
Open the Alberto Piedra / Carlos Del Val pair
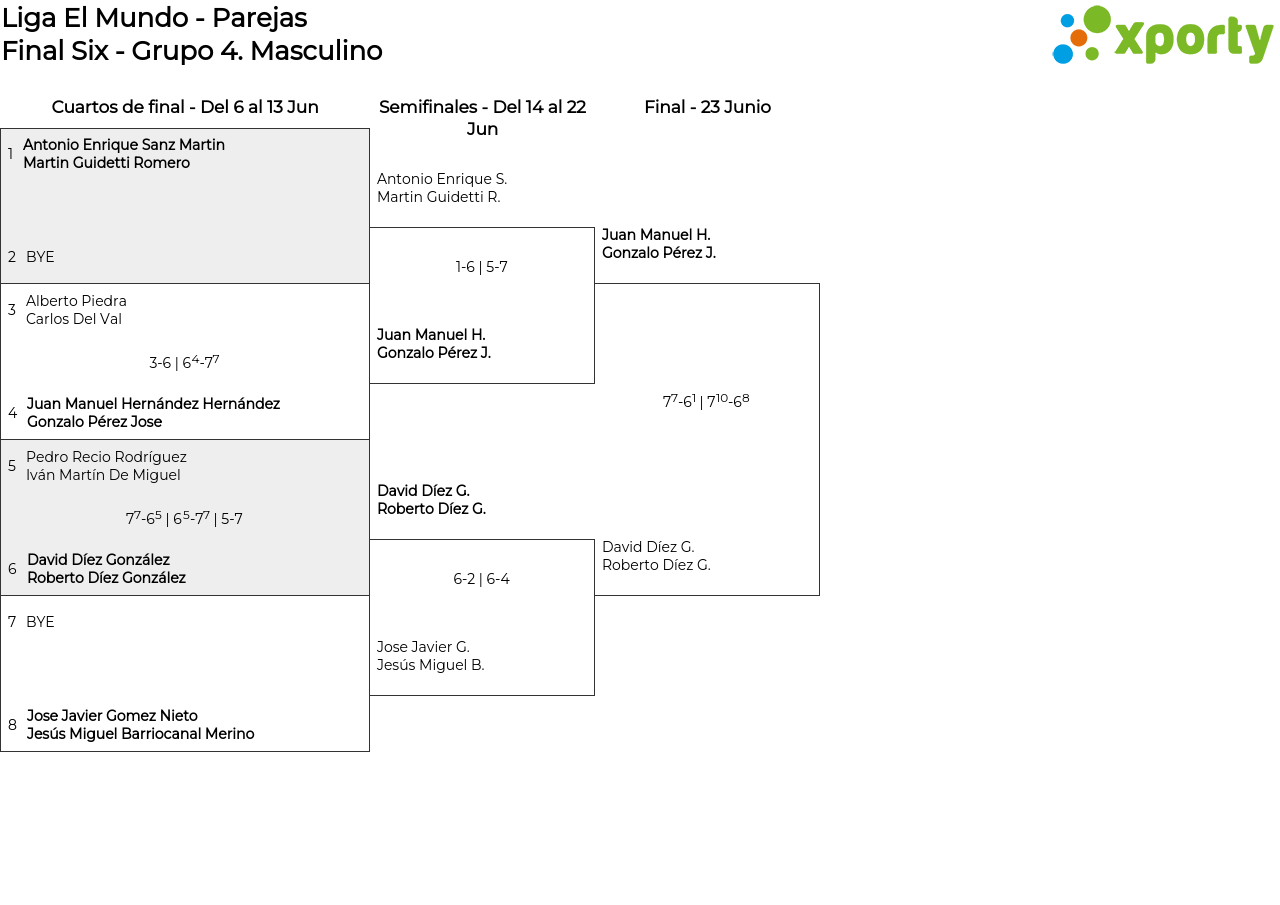pyautogui.click(x=76, y=310)
